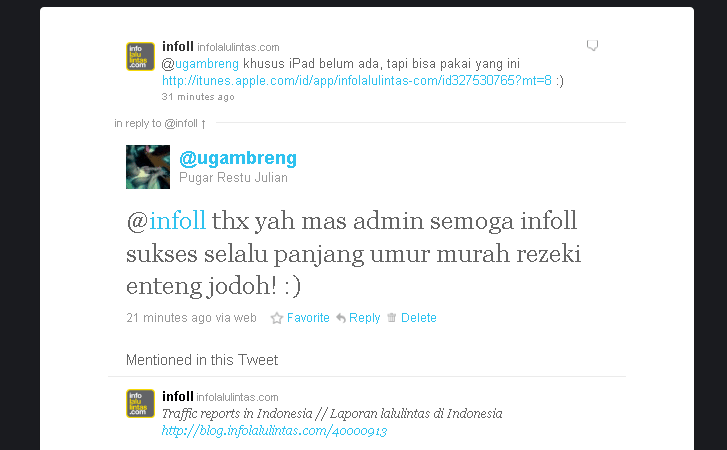Click the Favorite text link
This screenshot has width=727, height=450.
tap(308, 318)
